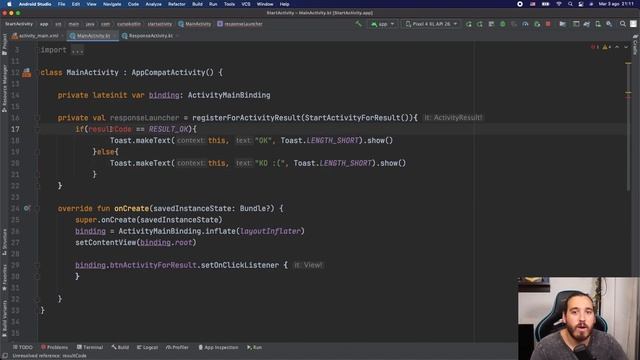Image resolution: width=640 pixels, height=360 pixels.
Task: Click the Profile app gauge icon
Action: pyautogui.click(x=526, y=24)
